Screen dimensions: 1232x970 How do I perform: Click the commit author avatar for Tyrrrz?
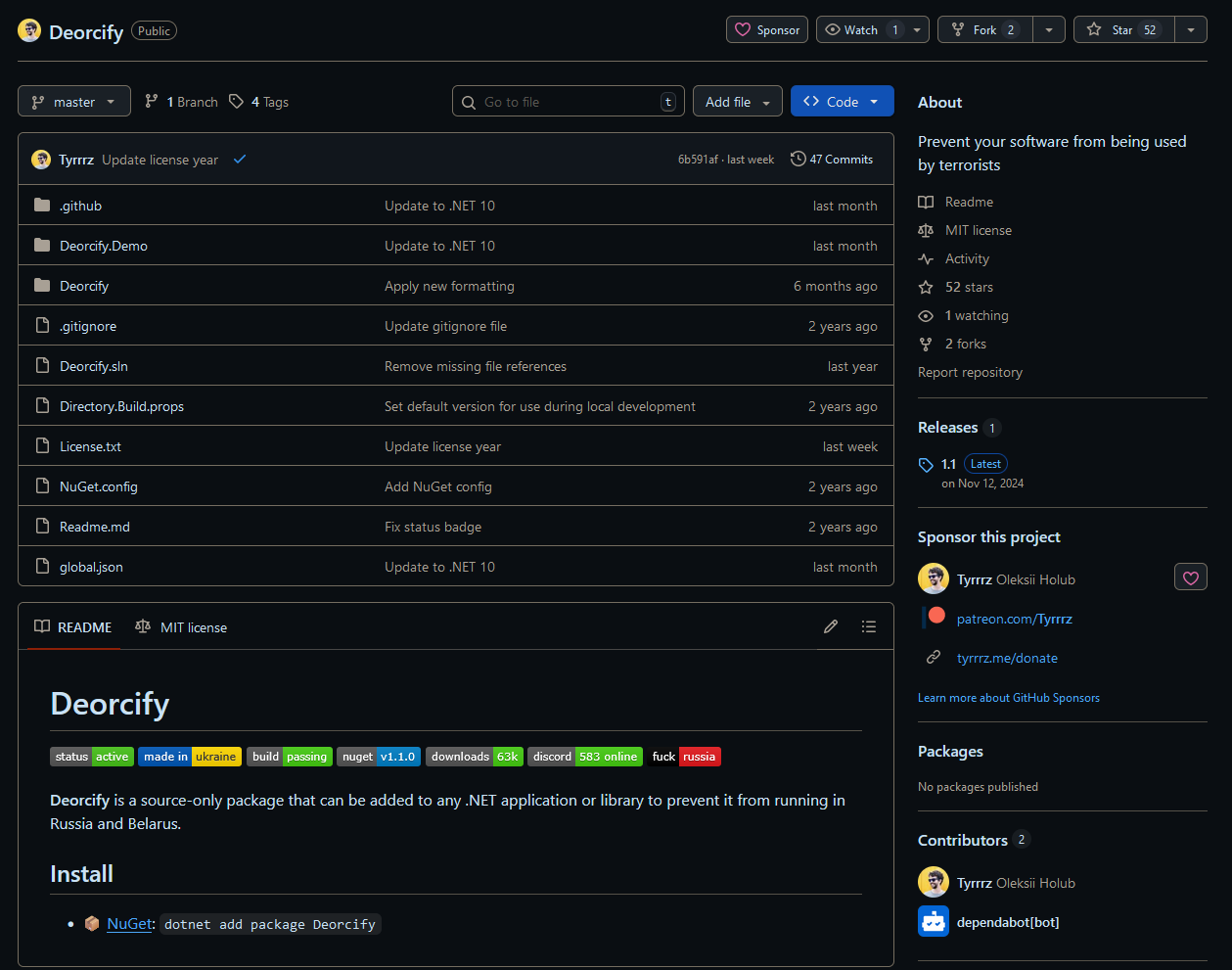coord(41,160)
